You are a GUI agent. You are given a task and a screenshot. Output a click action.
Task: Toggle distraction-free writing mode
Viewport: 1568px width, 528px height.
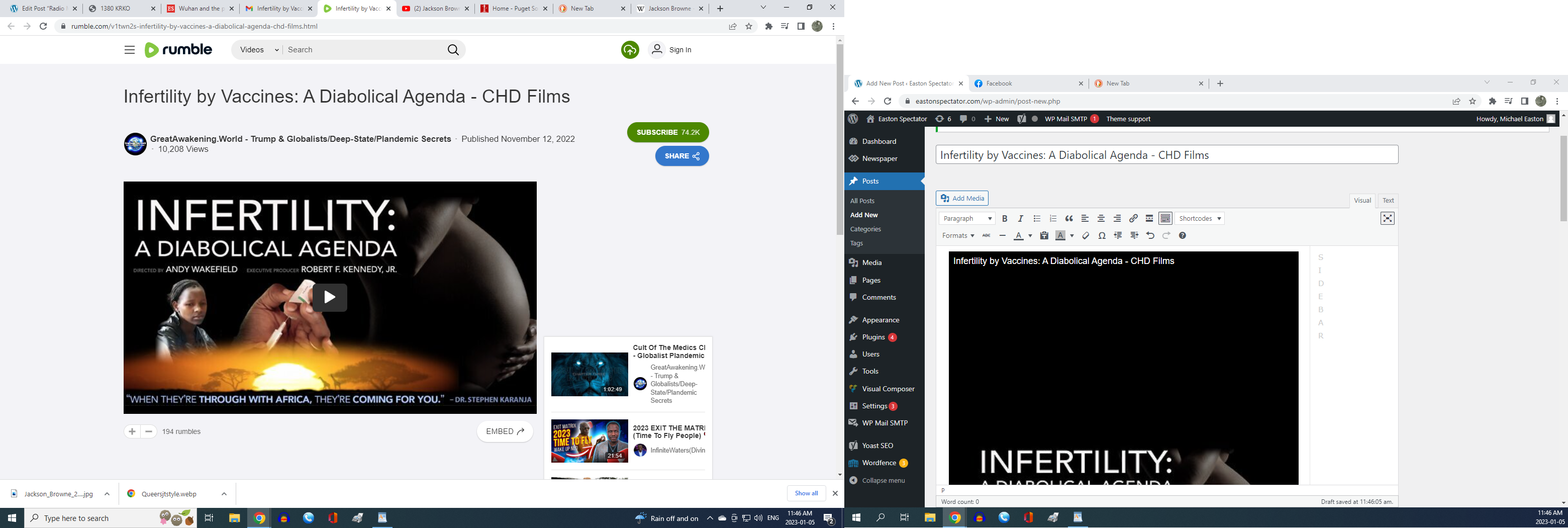pyautogui.click(x=1387, y=219)
